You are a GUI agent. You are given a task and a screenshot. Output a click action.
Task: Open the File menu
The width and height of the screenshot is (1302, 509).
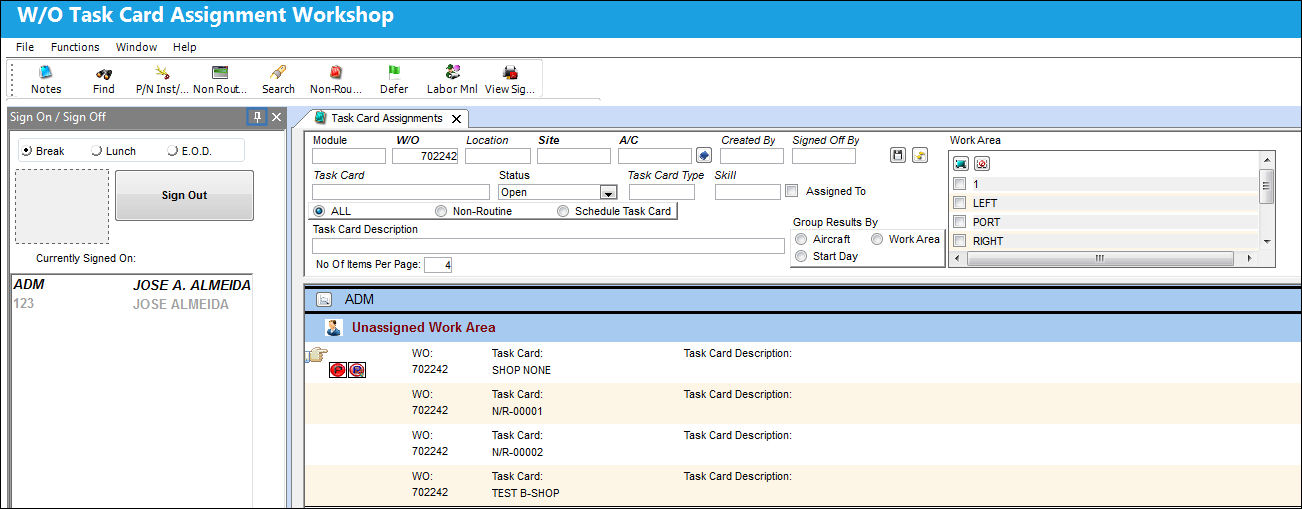click(x=25, y=47)
